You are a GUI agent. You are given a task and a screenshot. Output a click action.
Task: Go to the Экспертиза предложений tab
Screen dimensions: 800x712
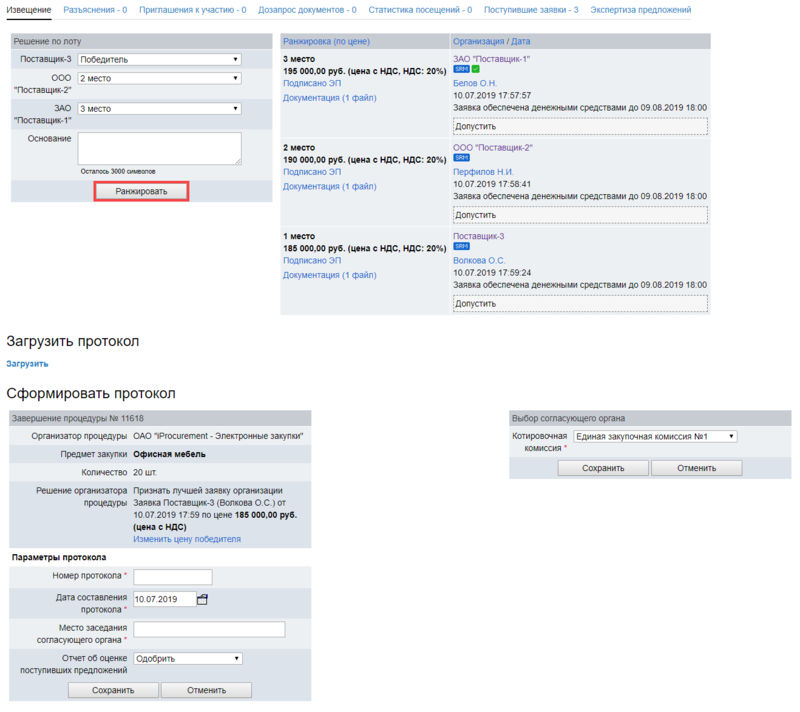tap(640, 10)
